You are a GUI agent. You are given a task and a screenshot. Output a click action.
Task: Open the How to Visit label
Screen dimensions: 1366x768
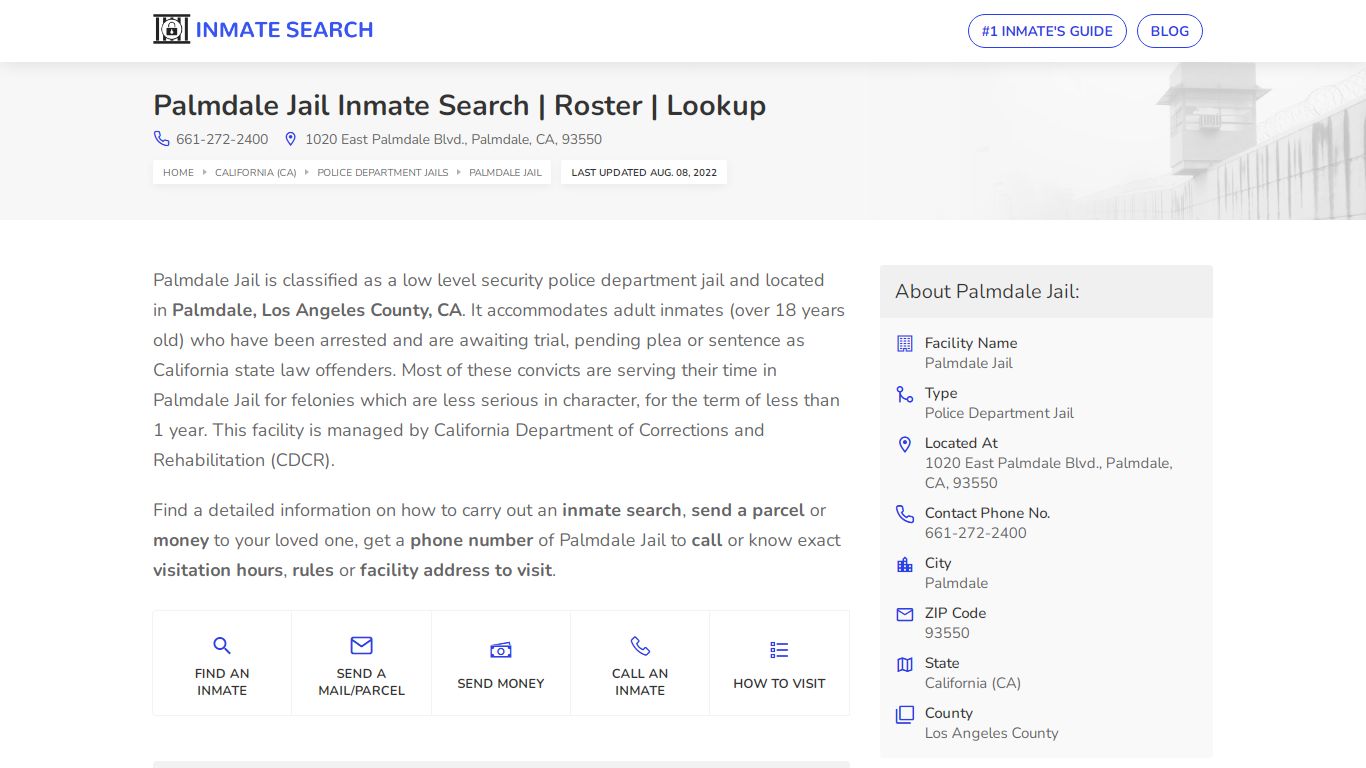[779, 684]
